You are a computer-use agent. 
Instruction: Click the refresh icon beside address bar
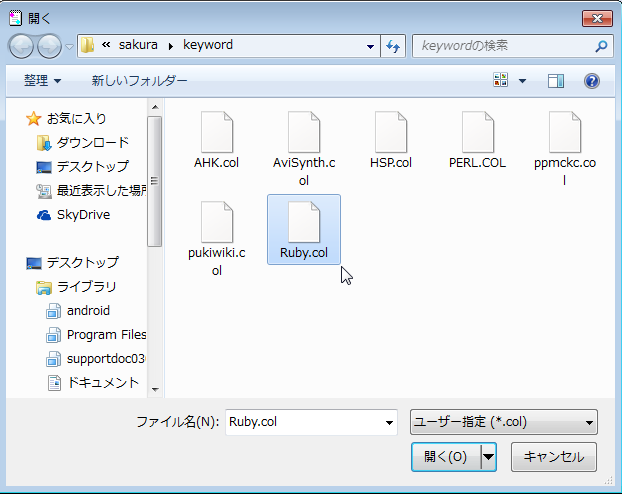tap(393, 46)
